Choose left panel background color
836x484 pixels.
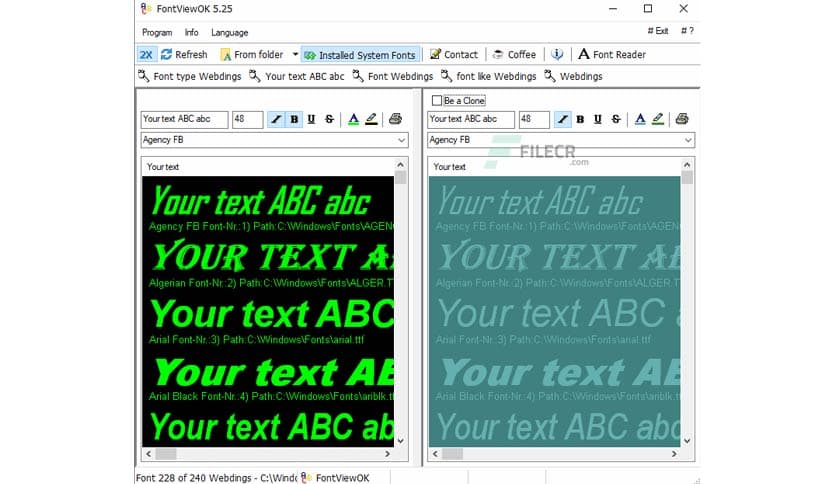372,119
